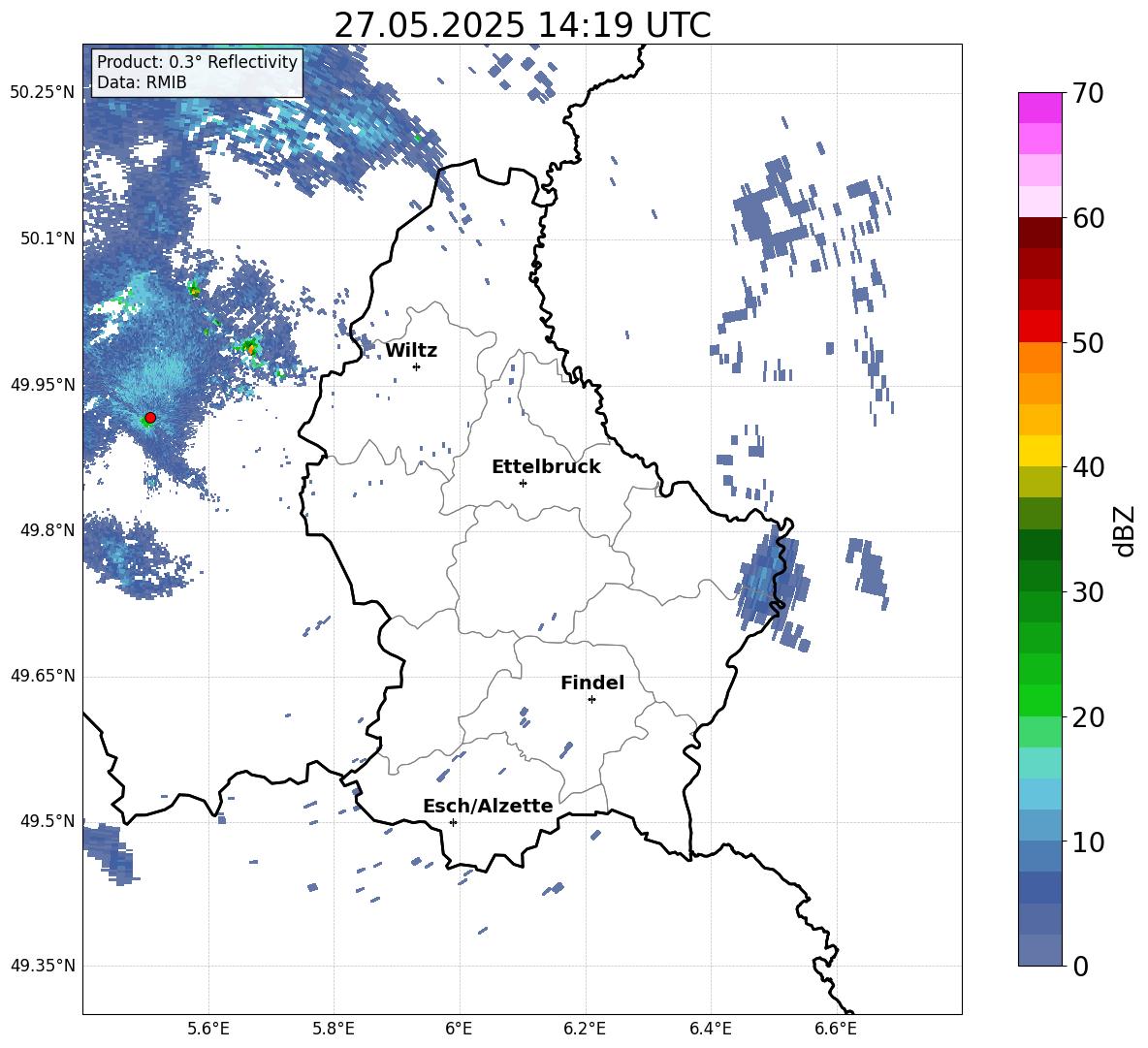Click the dBZ colorbar label

click(x=1126, y=530)
